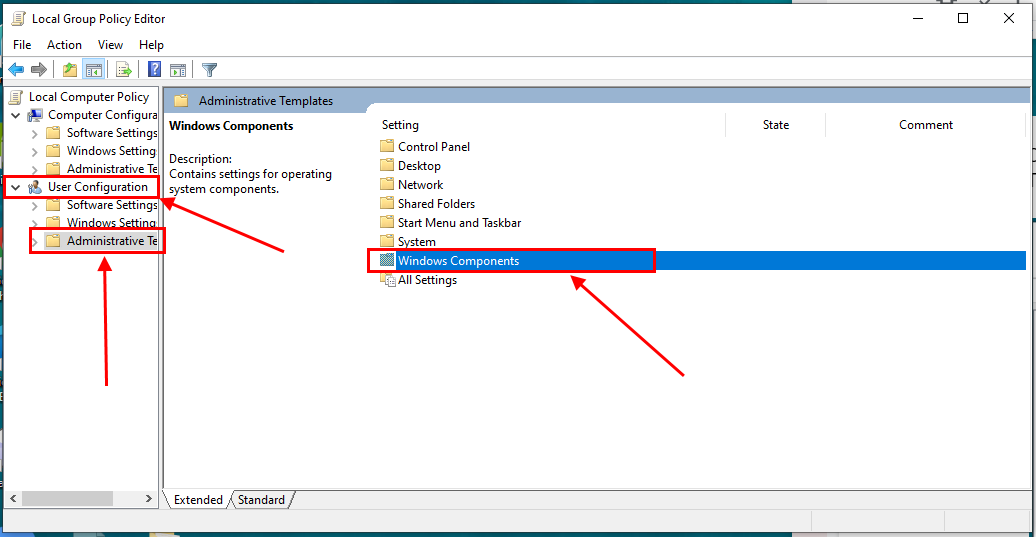The height and width of the screenshot is (537, 1036).
Task: Select Local Computer Policy tree label
Action: pos(89,97)
